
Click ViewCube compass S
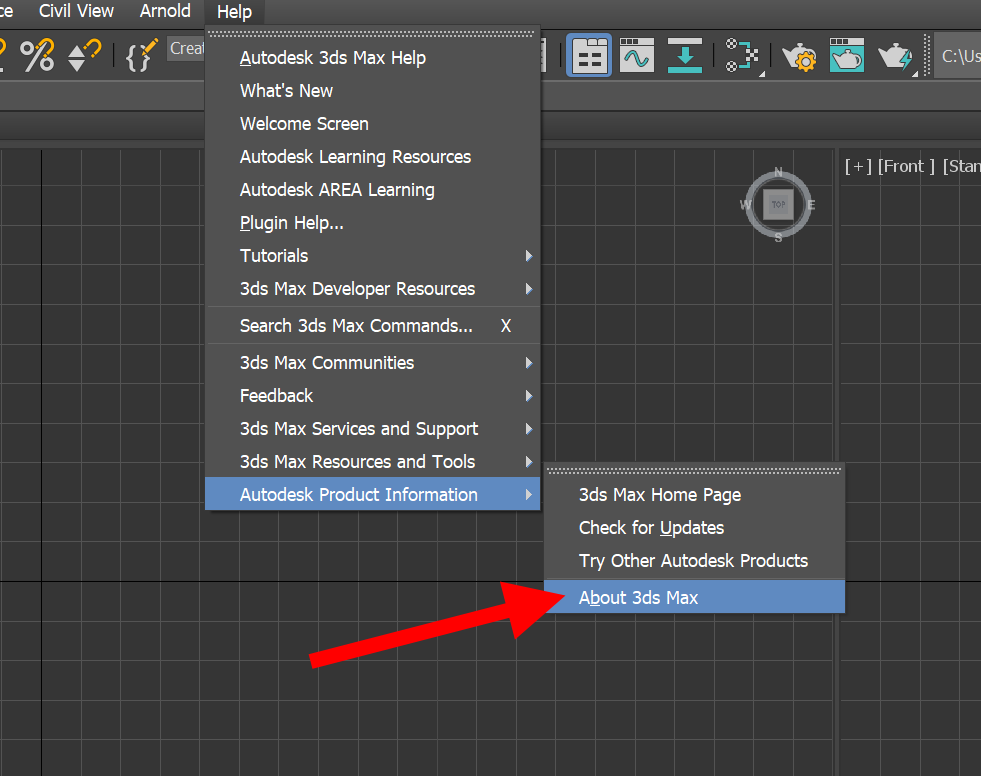coord(778,238)
